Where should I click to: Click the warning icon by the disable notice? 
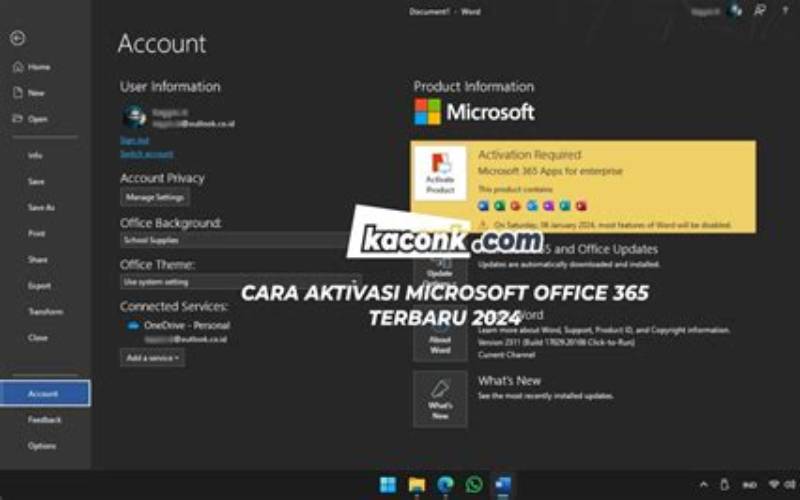pos(483,224)
